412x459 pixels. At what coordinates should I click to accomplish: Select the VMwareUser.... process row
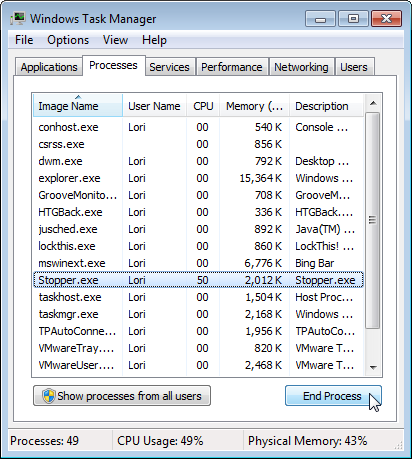click(198, 365)
